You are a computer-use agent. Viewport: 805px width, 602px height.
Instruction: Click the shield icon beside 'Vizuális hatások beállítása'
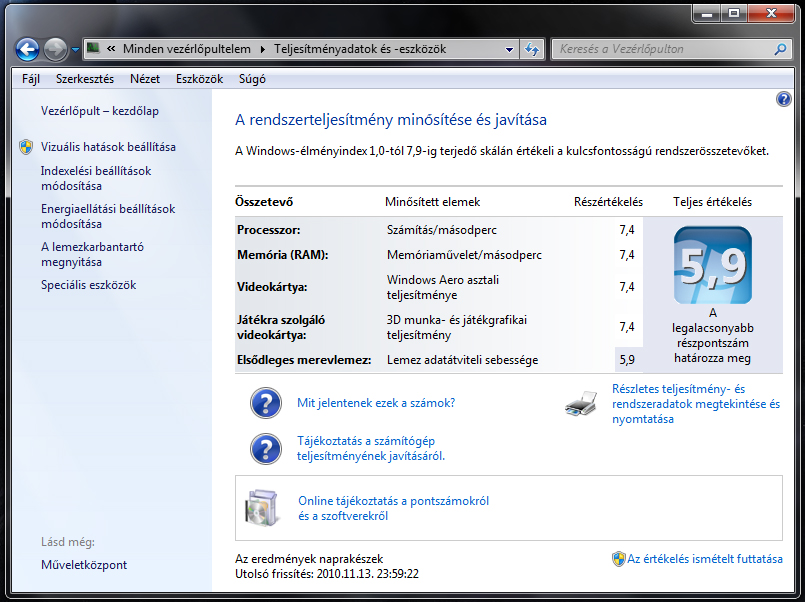point(26,147)
